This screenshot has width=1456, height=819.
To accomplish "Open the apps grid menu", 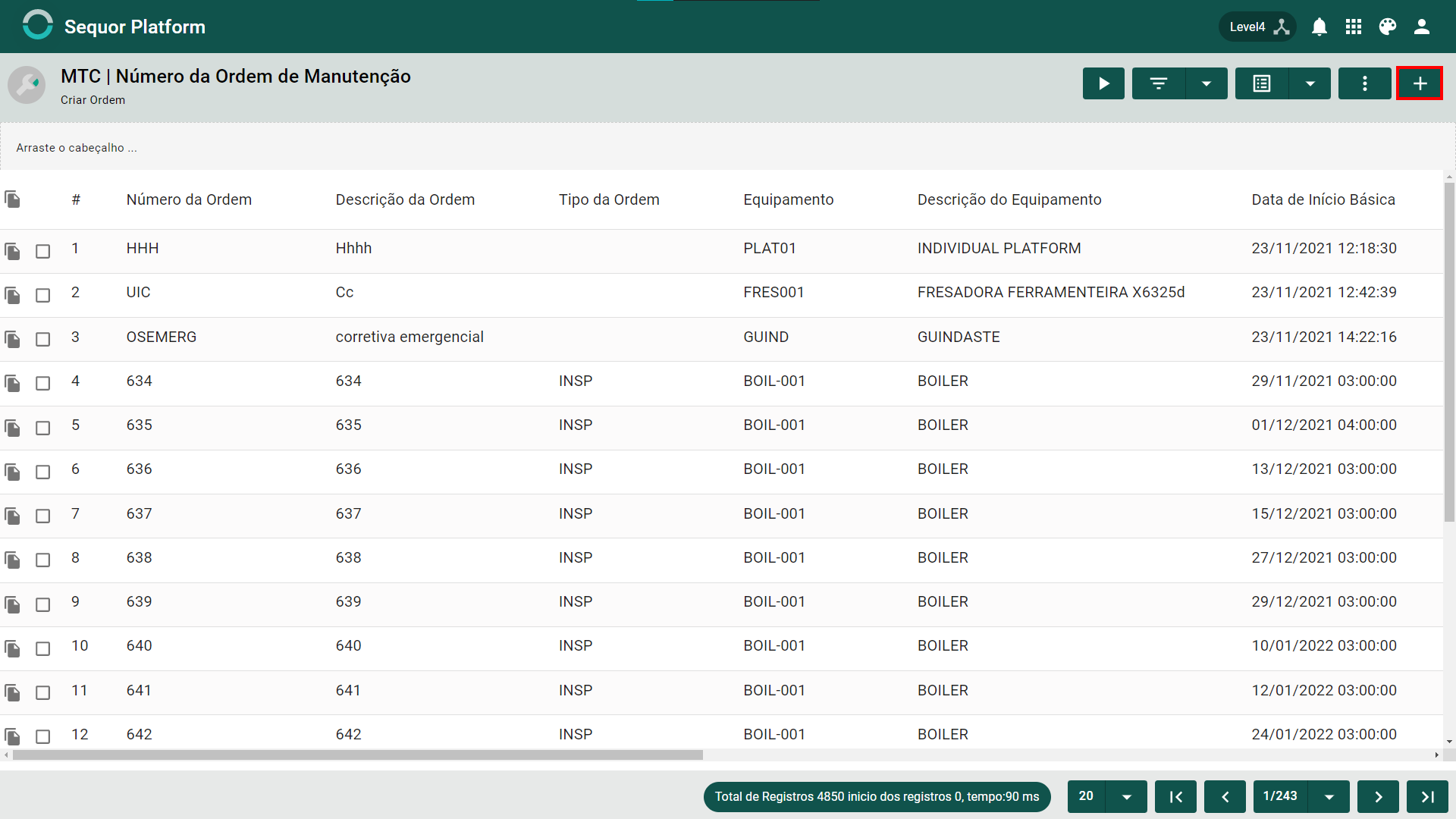I will 1354,27.
